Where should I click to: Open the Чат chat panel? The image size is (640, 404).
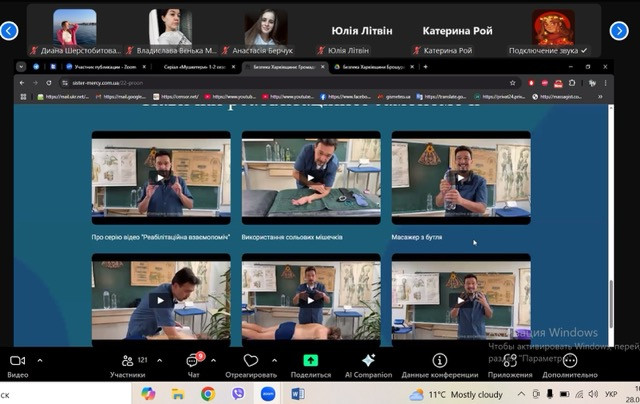tap(193, 360)
